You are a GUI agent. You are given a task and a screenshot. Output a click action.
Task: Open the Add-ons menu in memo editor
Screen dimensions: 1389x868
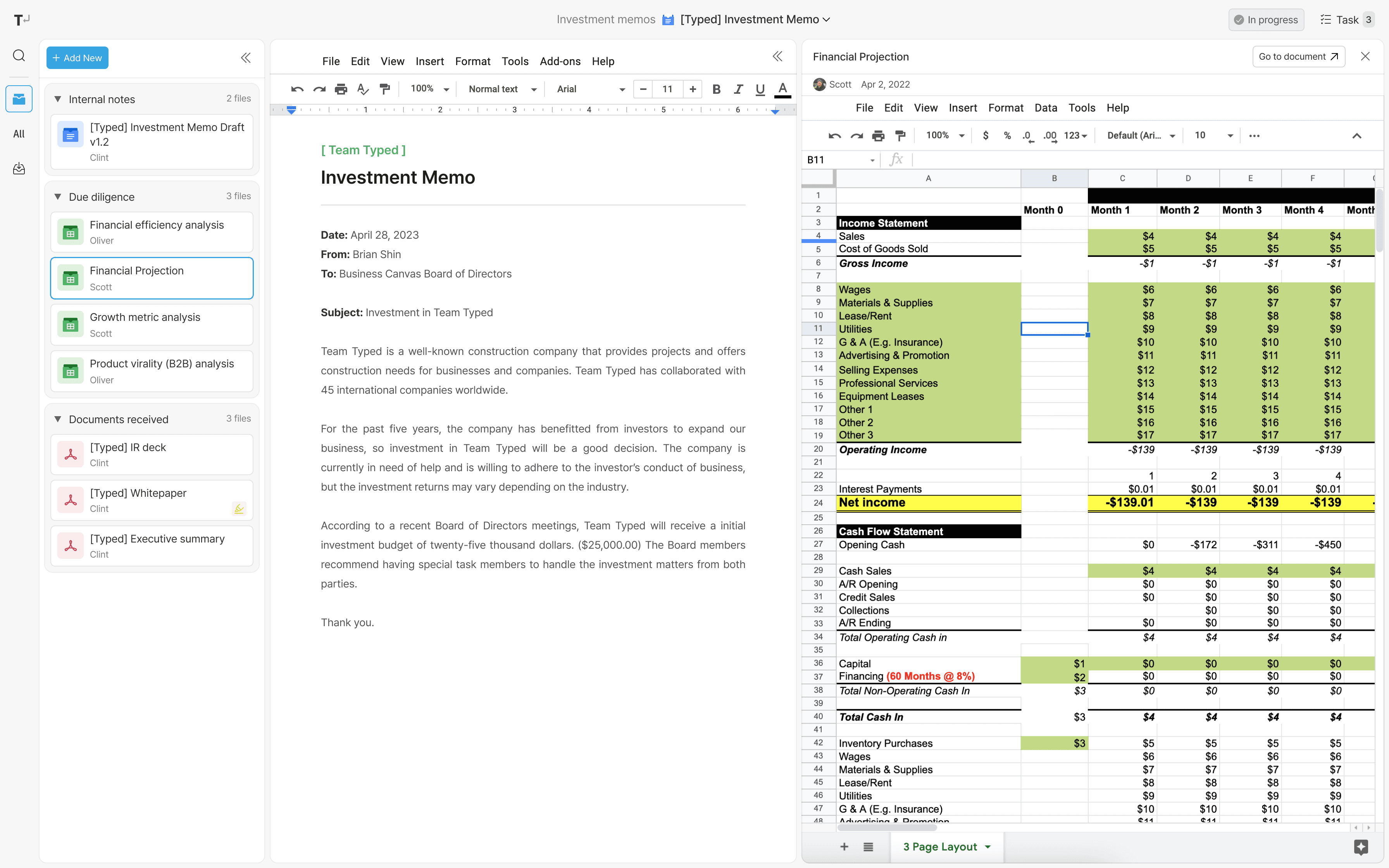point(560,62)
